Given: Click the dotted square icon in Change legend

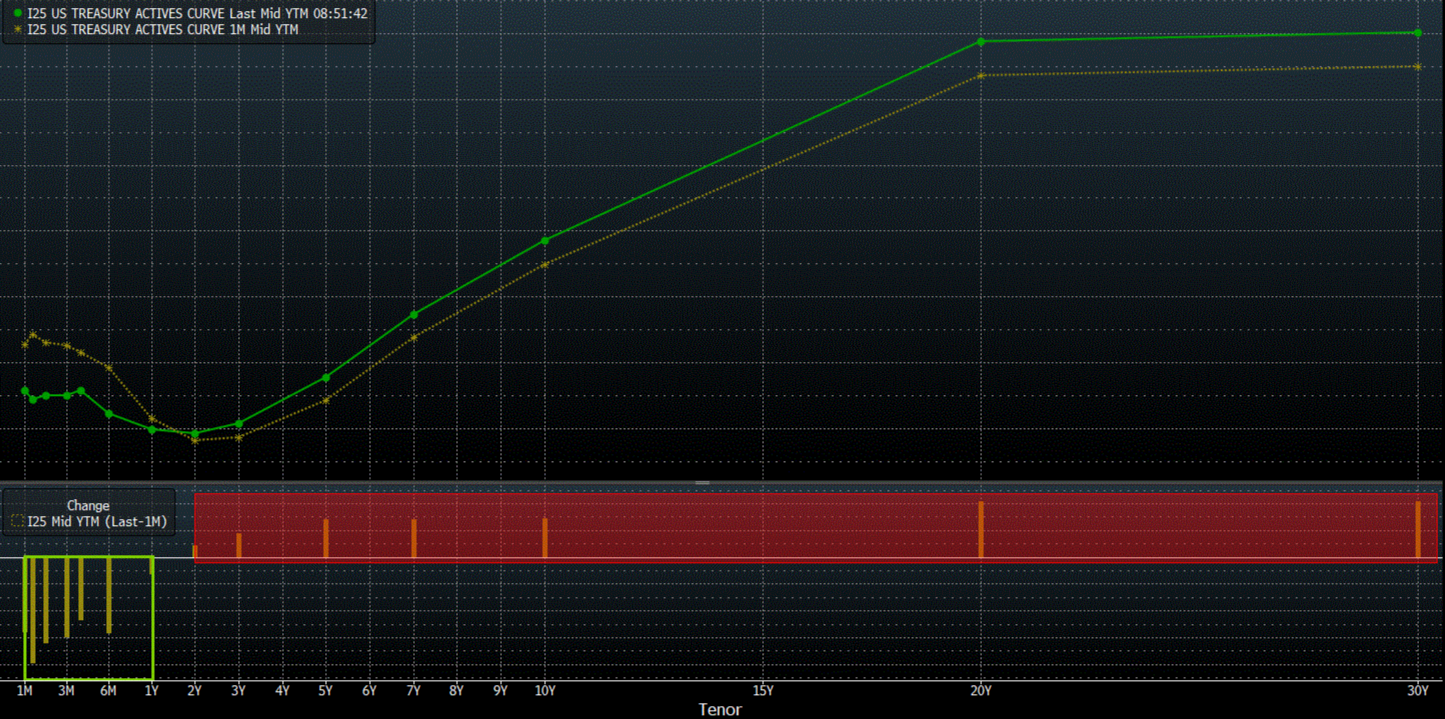Looking at the screenshot, I should tap(17, 521).
